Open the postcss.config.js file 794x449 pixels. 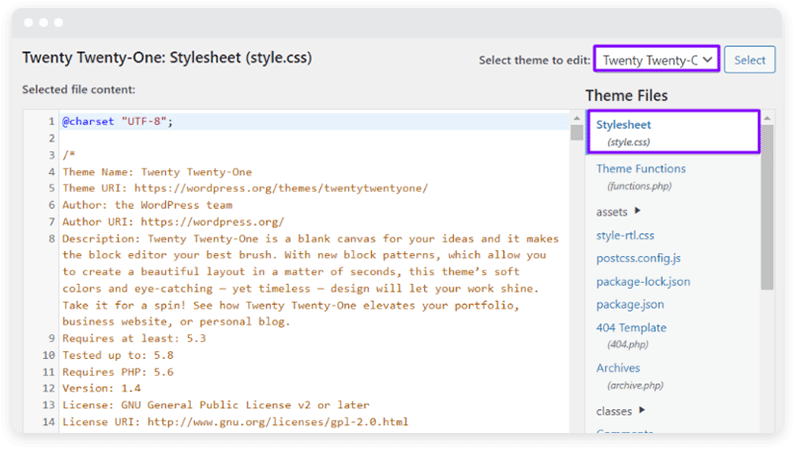click(x=638, y=258)
